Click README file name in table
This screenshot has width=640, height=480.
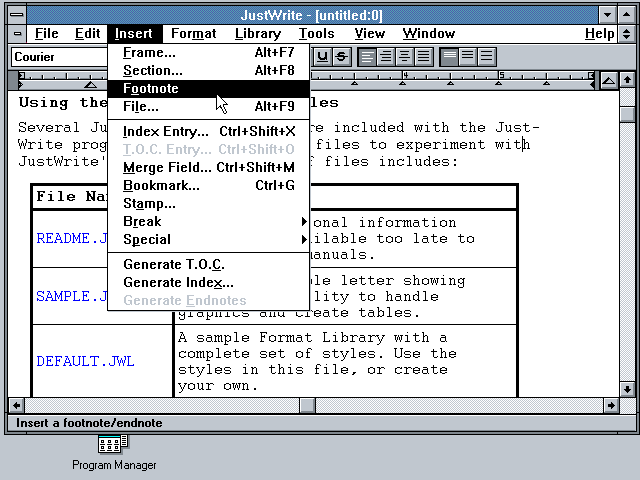tap(71, 238)
